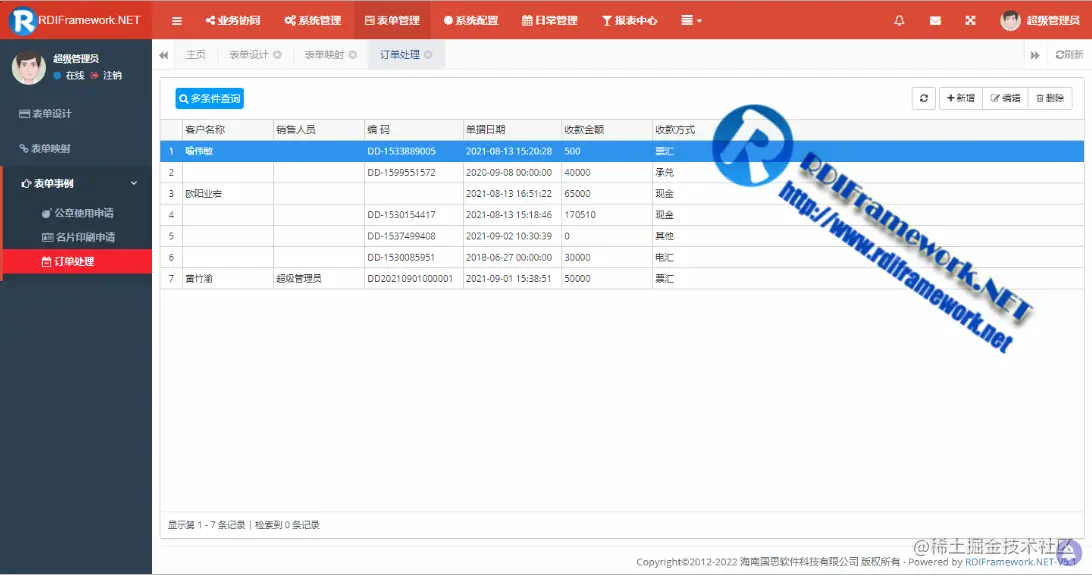
Task: Select 订单处理 in the sidebar
Action: coord(77,262)
